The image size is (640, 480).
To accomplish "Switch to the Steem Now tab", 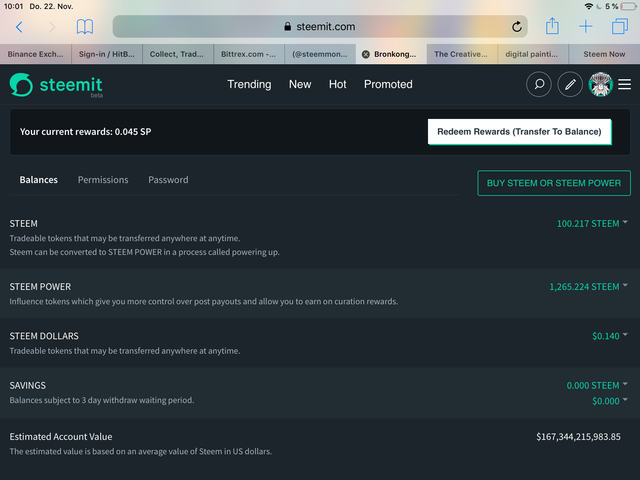I will point(604,54).
